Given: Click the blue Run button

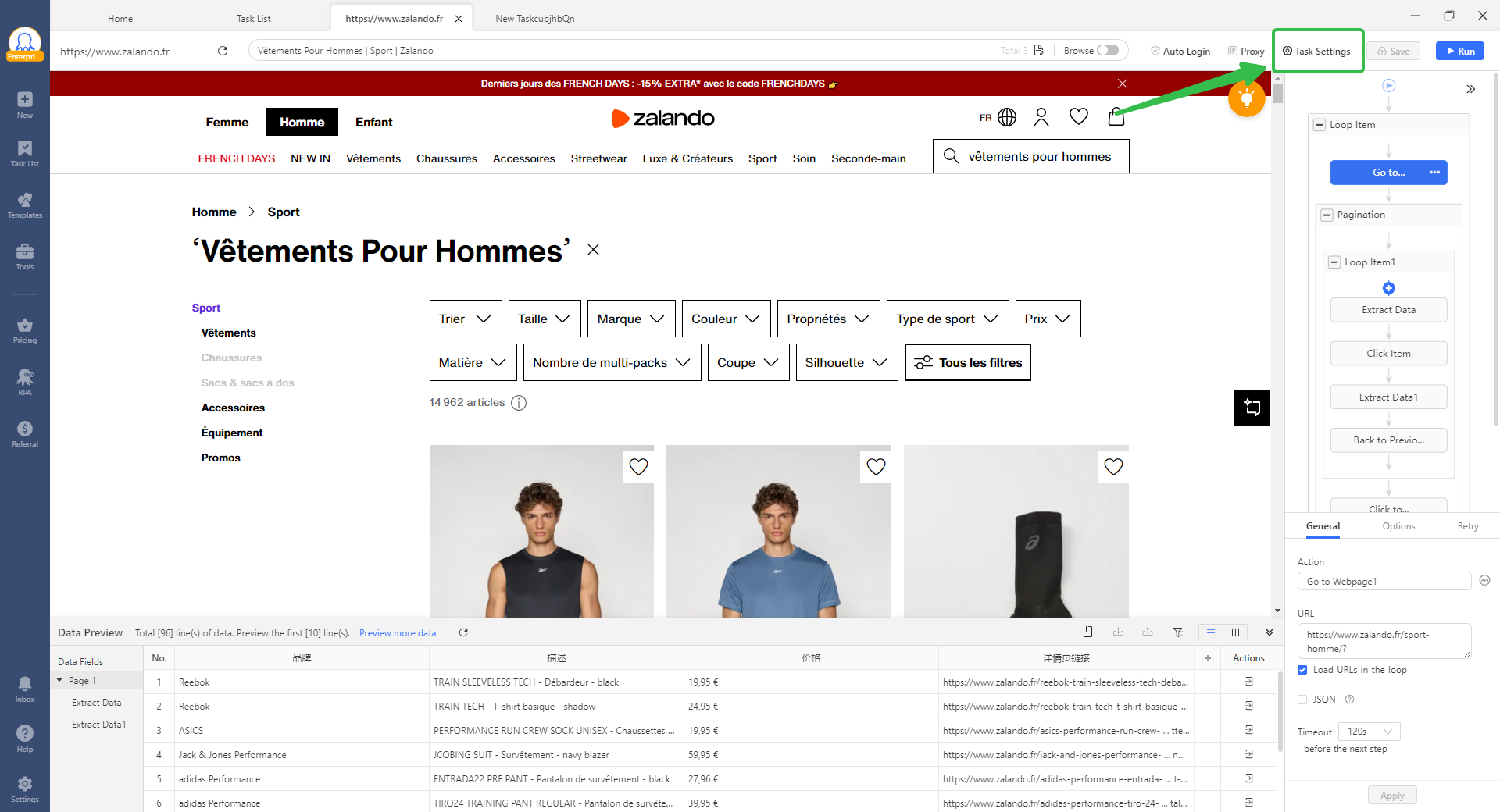Looking at the screenshot, I should pos(1459,51).
